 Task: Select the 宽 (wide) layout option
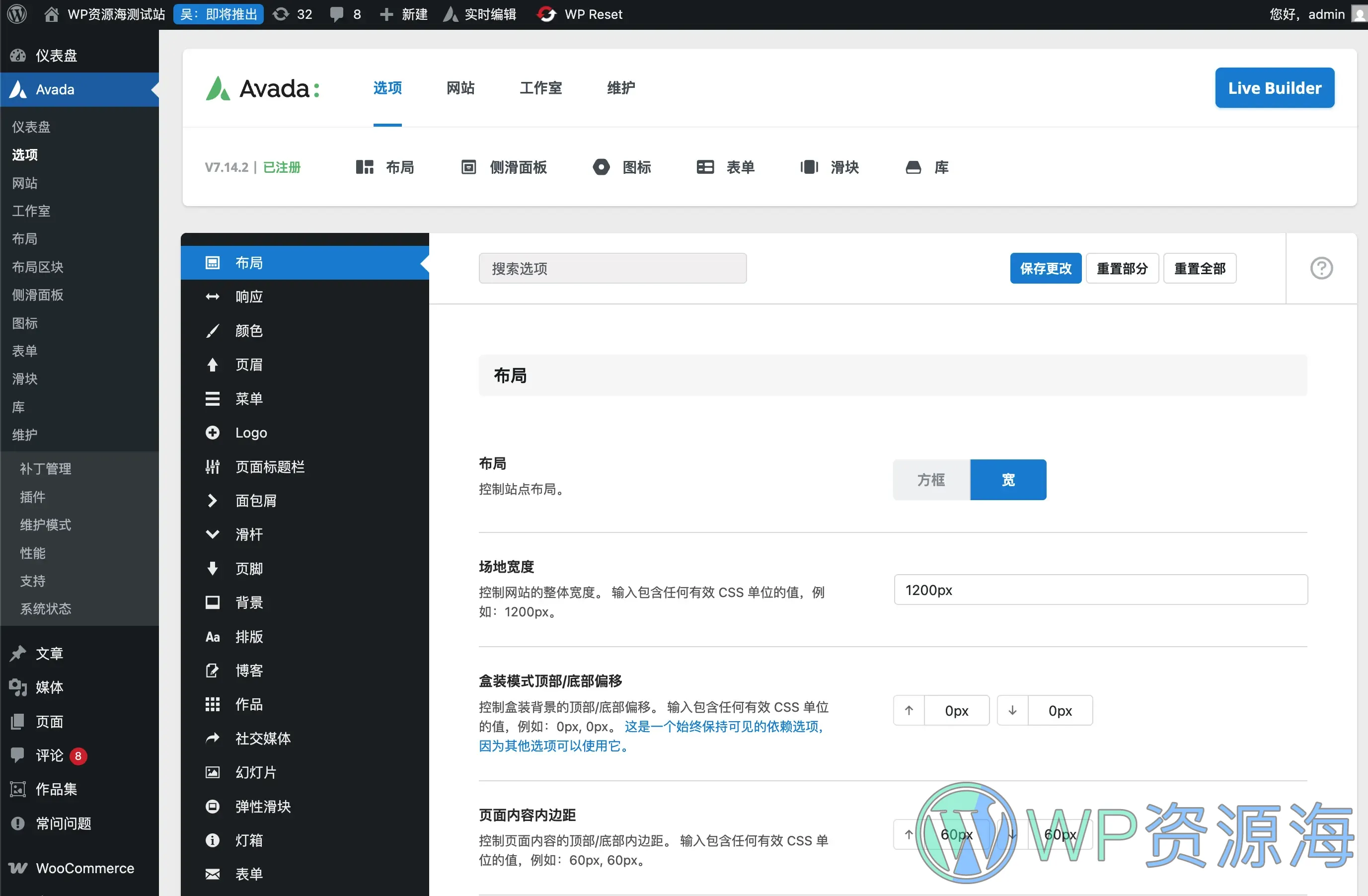[1007, 479]
